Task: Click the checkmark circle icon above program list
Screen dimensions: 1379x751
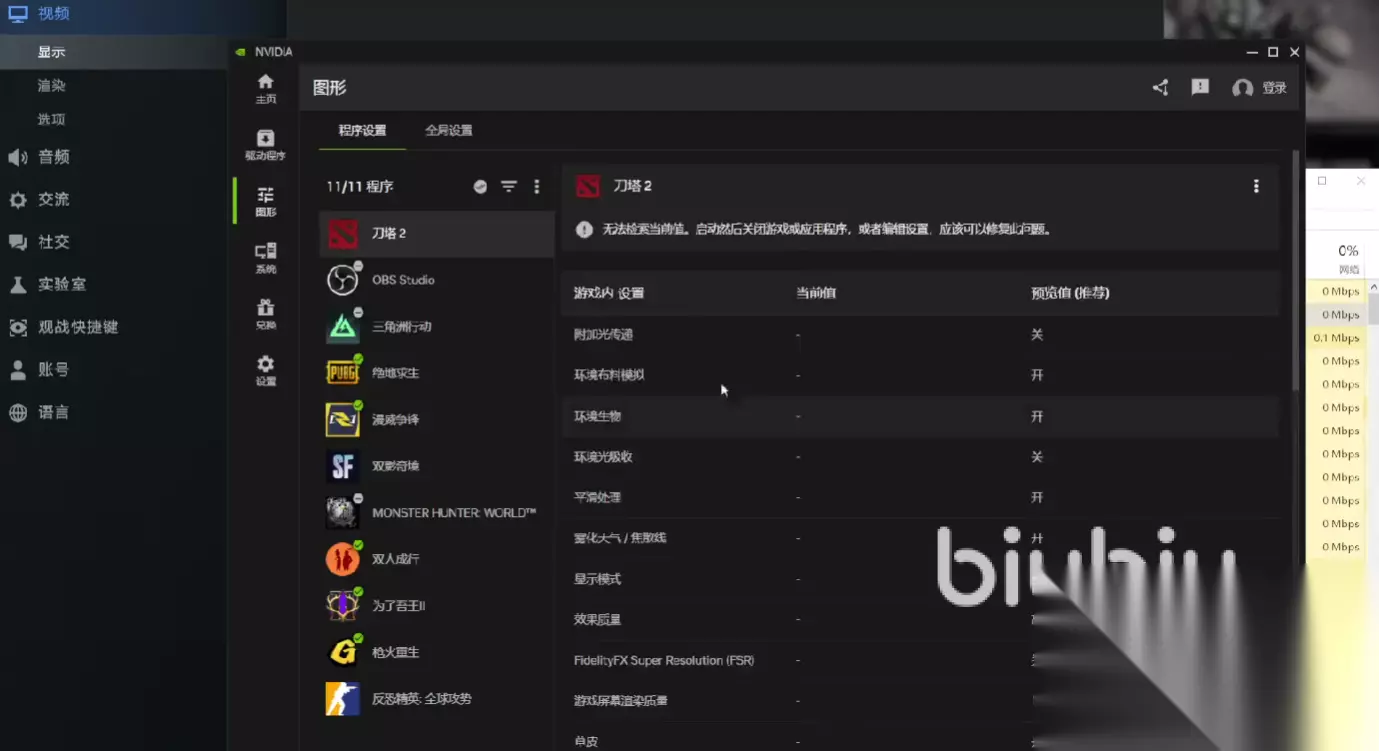Action: 480,187
